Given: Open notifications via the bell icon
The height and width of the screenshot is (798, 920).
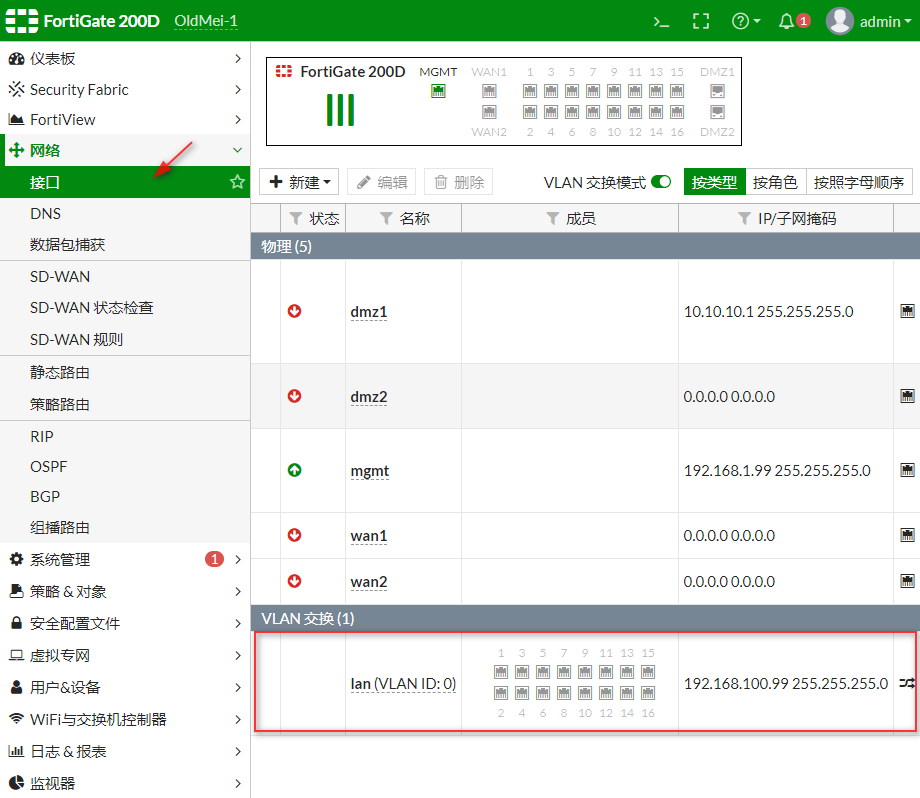Looking at the screenshot, I should click(786, 20).
